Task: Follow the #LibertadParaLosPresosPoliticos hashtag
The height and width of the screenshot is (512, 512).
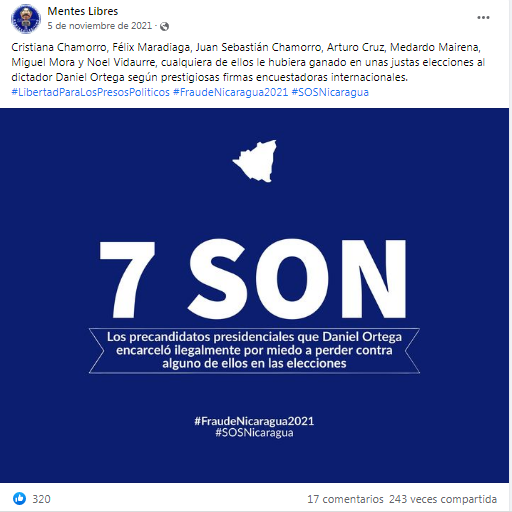Action: coord(91,92)
